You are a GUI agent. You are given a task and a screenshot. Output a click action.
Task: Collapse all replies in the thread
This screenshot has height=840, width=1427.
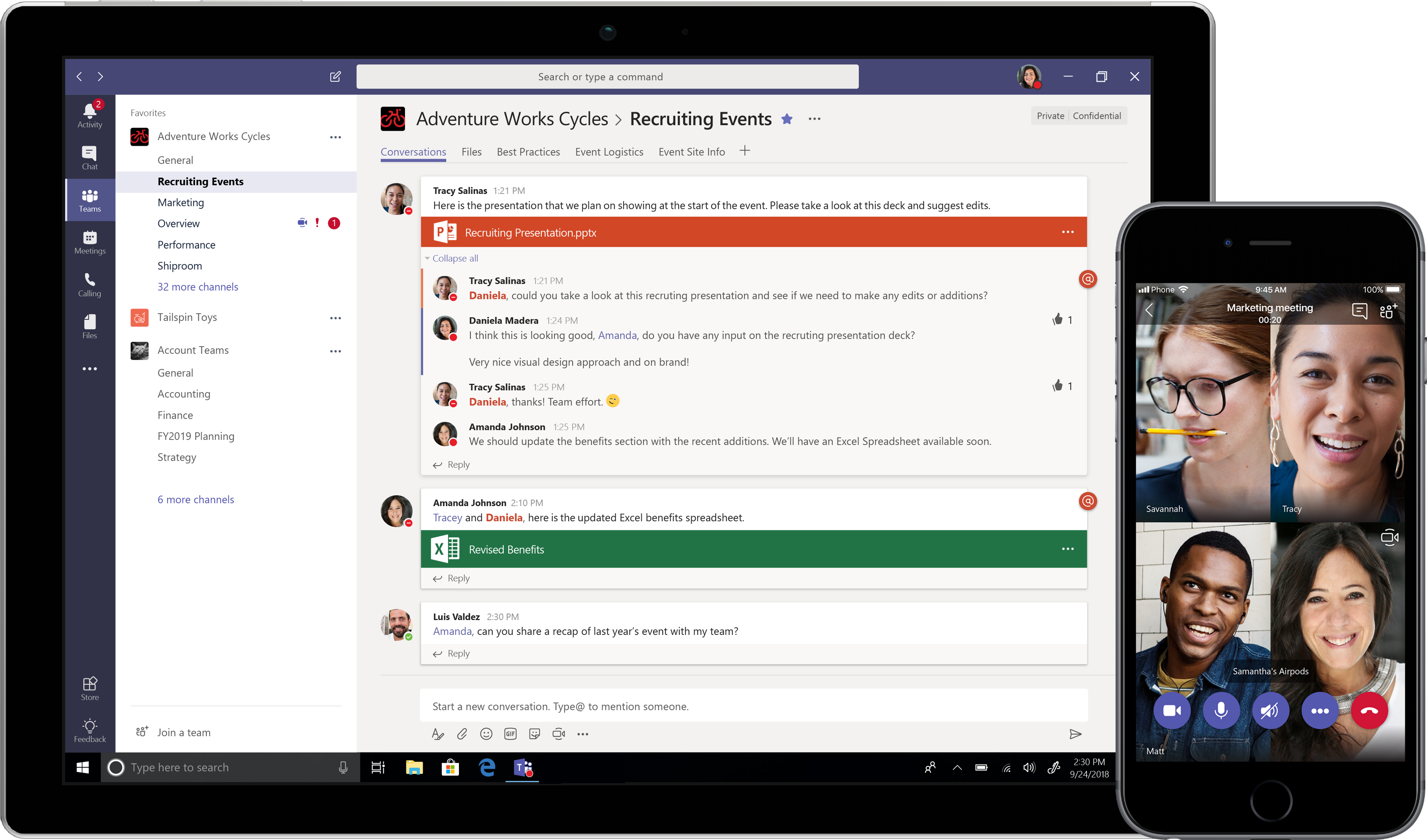455,258
